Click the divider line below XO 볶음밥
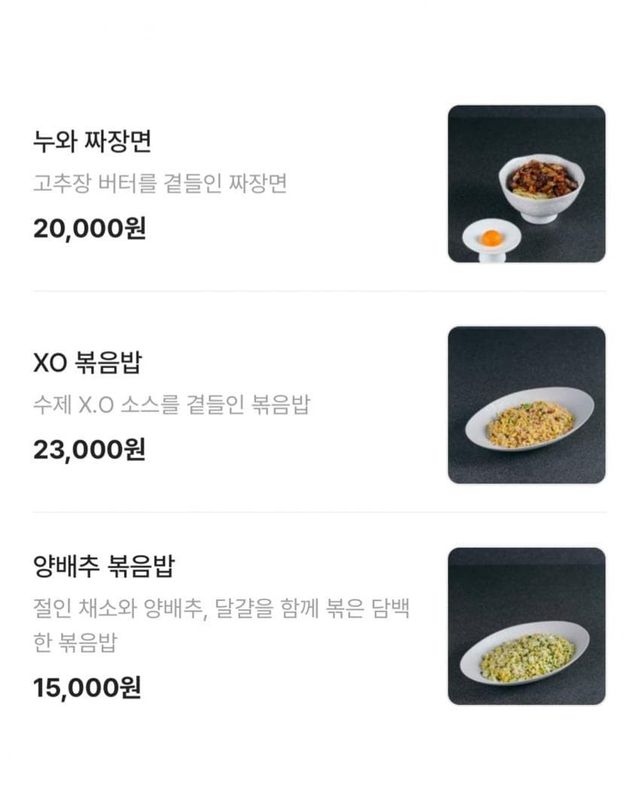640x800 pixels. [x=319, y=512]
